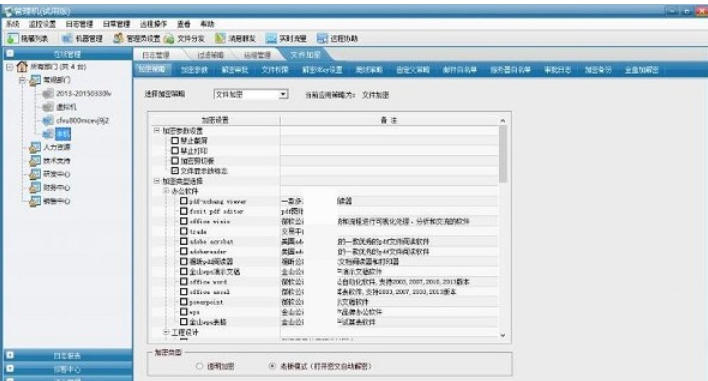Click the settings list scrollbar up arrow
Viewport: 708px width, 381px height.
click(503, 121)
